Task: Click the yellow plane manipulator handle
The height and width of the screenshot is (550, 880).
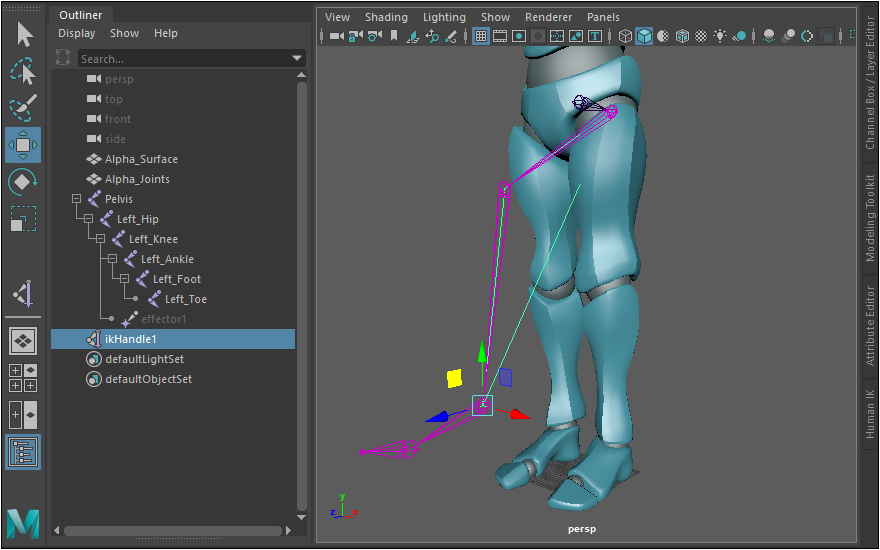Action: click(x=454, y=378)
